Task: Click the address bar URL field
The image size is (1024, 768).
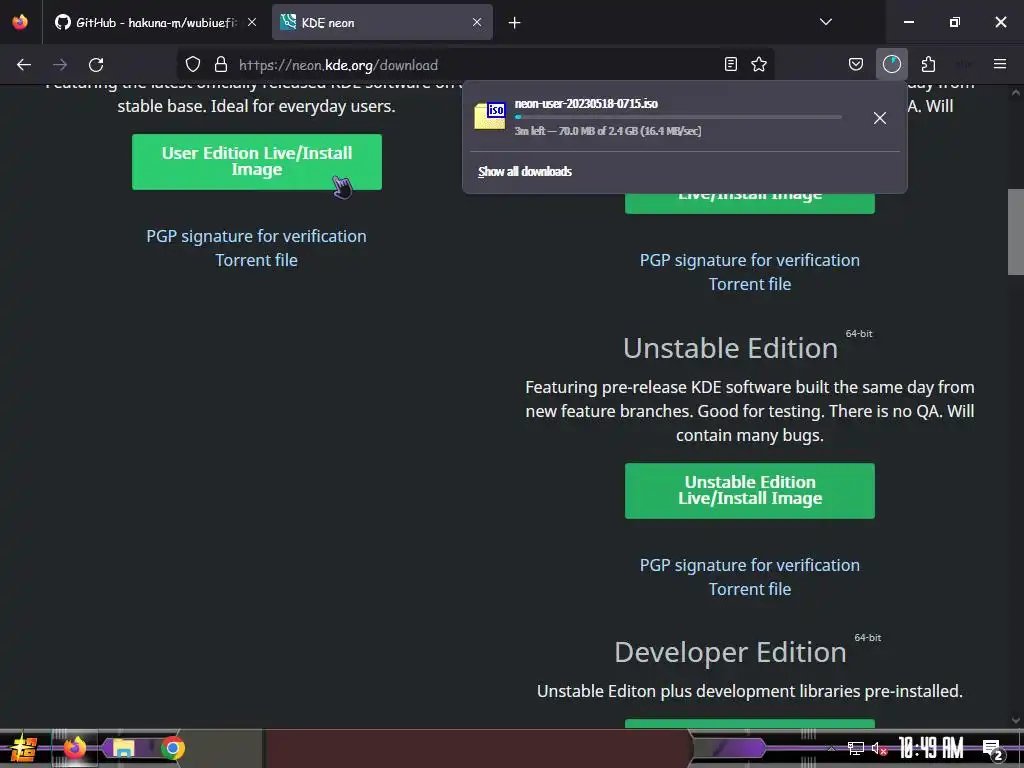Action: 477,65
